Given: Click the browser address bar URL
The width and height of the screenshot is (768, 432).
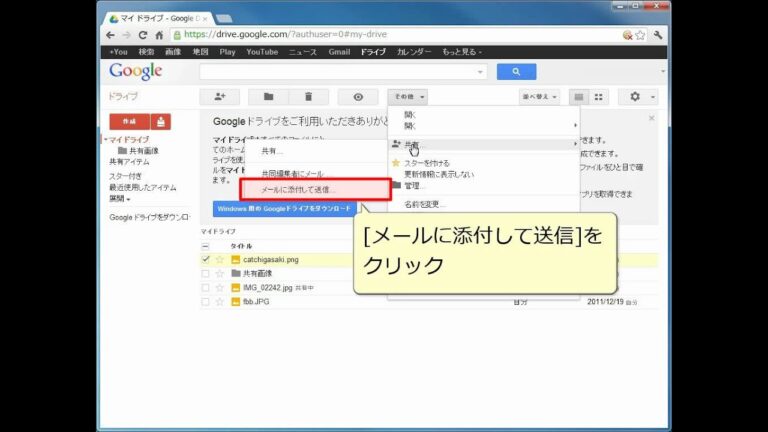Looking at the screenshot, I should (x=286, y=34).
